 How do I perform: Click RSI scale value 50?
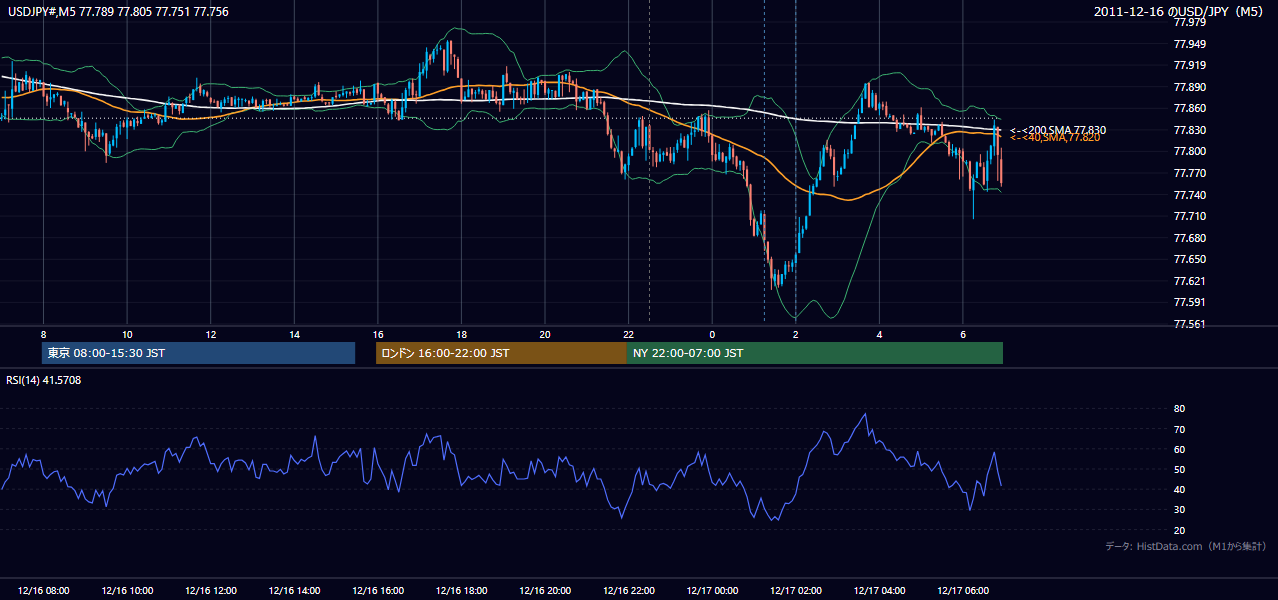(x=1179, y=469)
